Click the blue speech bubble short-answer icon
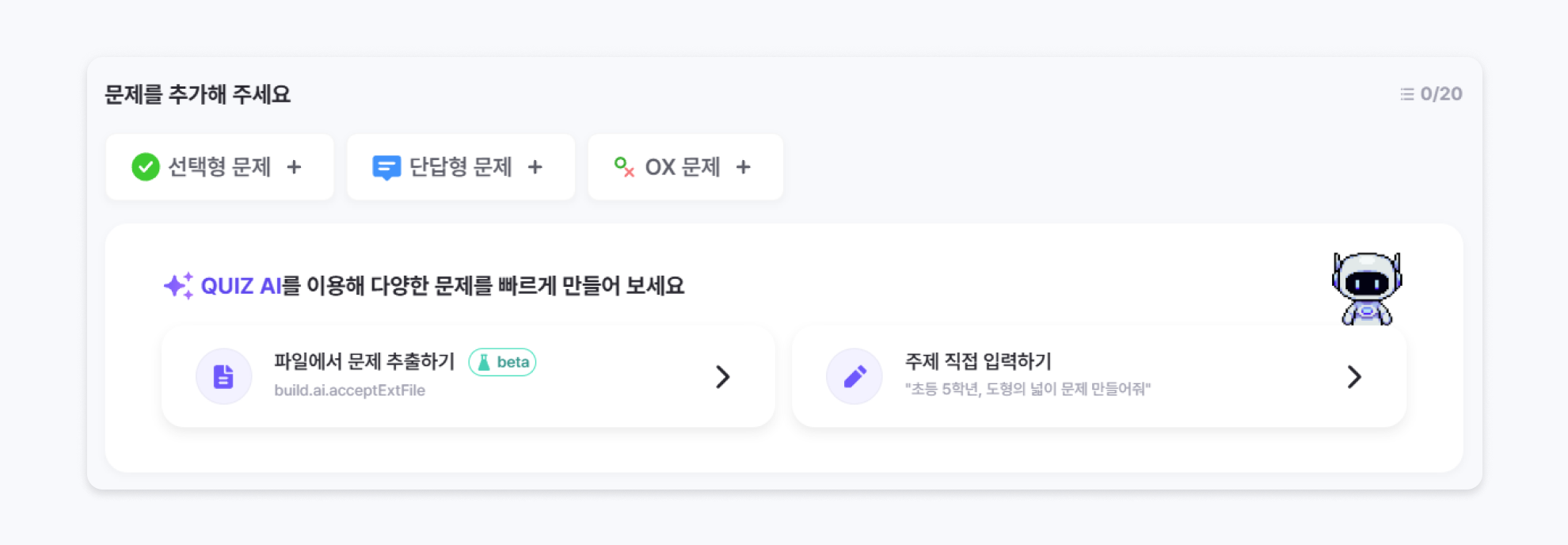The width and height of the screenshot is (1568, 545). [386, 167]
